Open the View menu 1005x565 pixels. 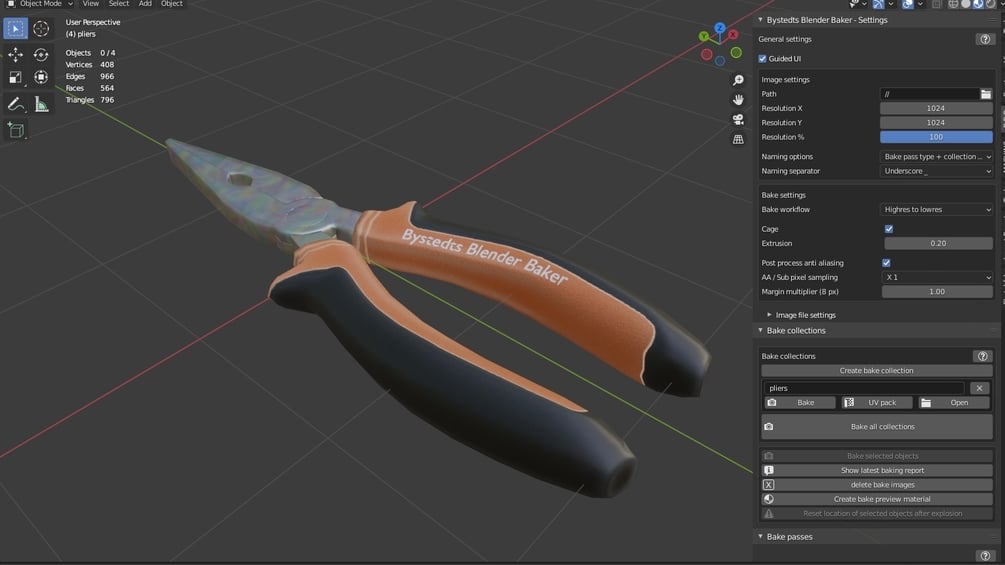click(x=90, y=4)
